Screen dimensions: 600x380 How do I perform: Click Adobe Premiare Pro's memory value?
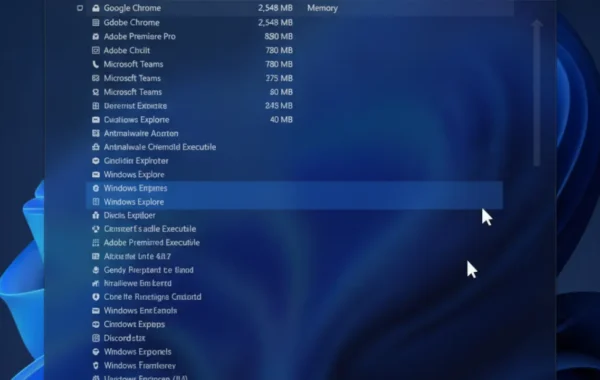tap(278, 37)
